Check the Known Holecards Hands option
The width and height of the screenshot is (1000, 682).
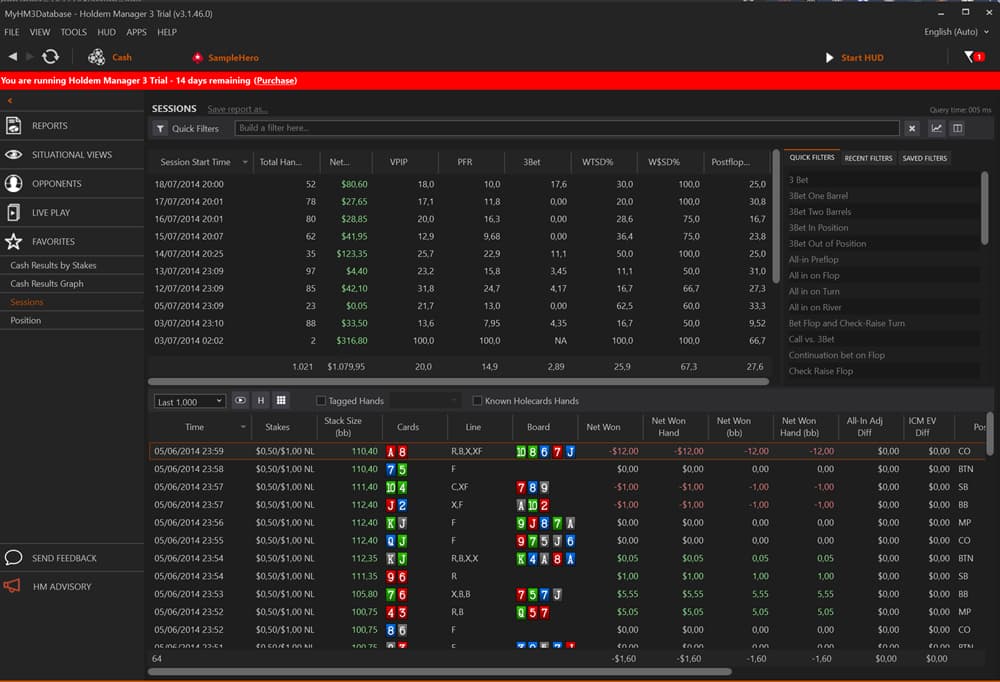tap(477, 400)
